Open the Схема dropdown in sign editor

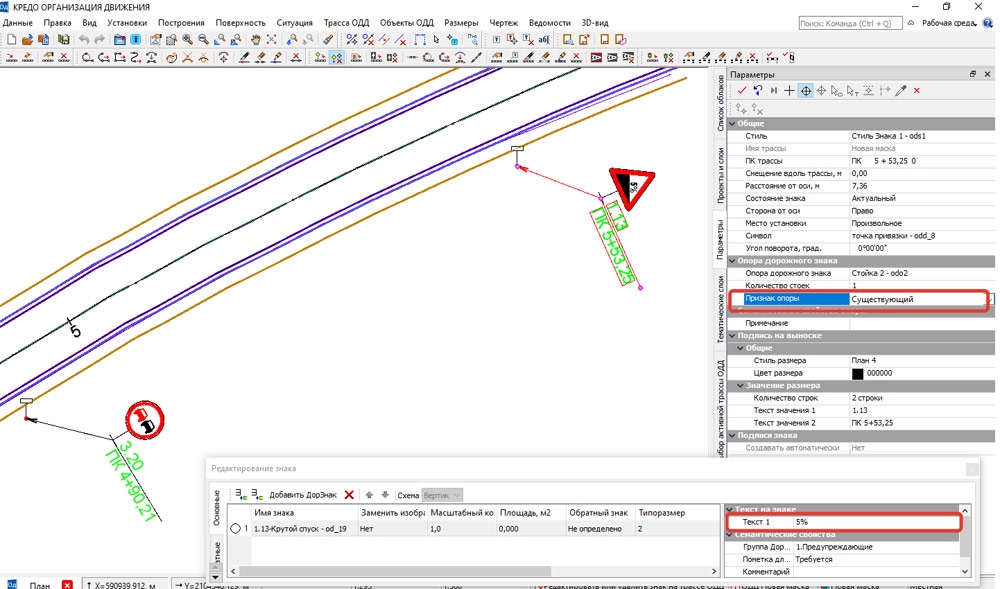pos(443,494)
